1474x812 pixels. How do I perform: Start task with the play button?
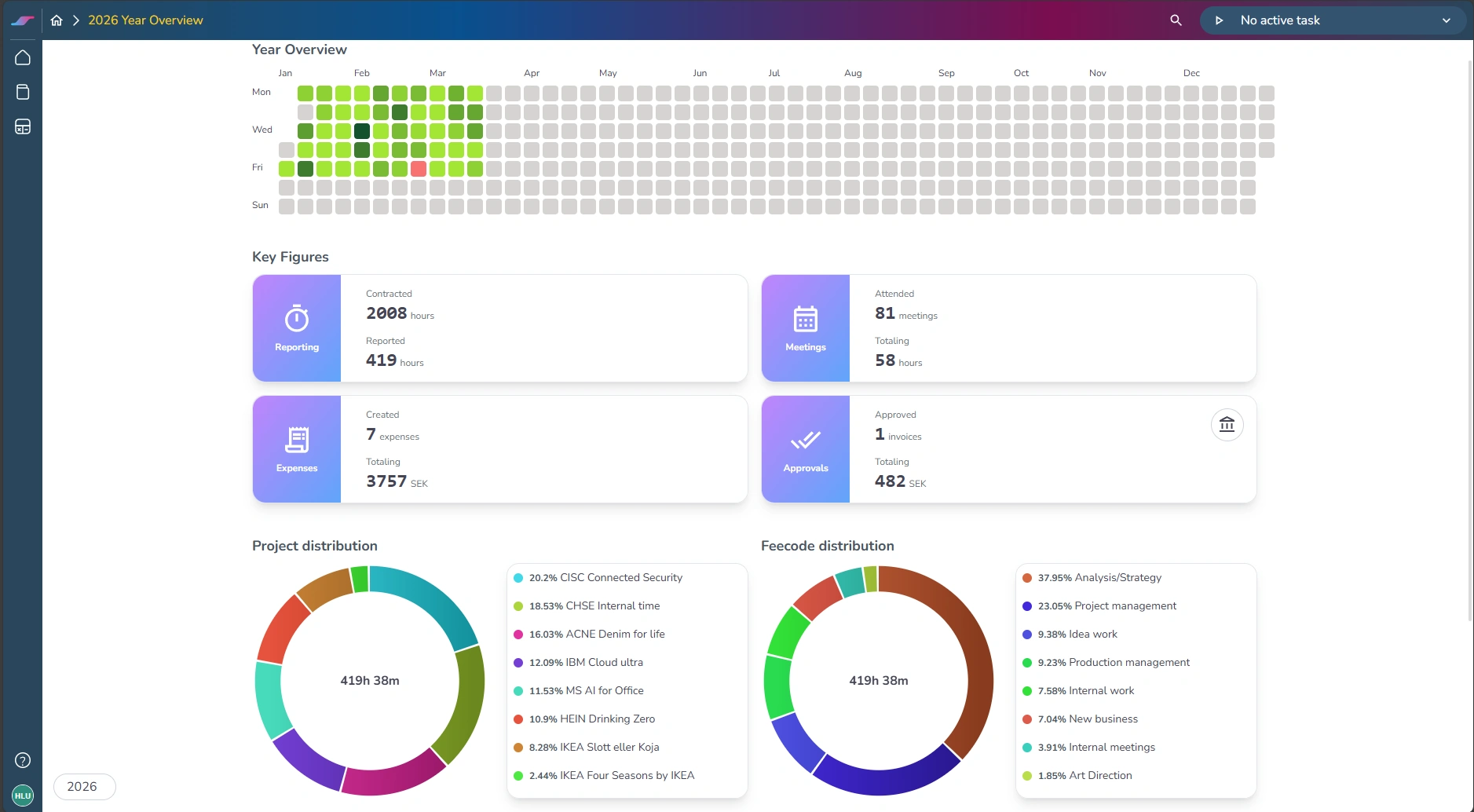coord(1219,20)
